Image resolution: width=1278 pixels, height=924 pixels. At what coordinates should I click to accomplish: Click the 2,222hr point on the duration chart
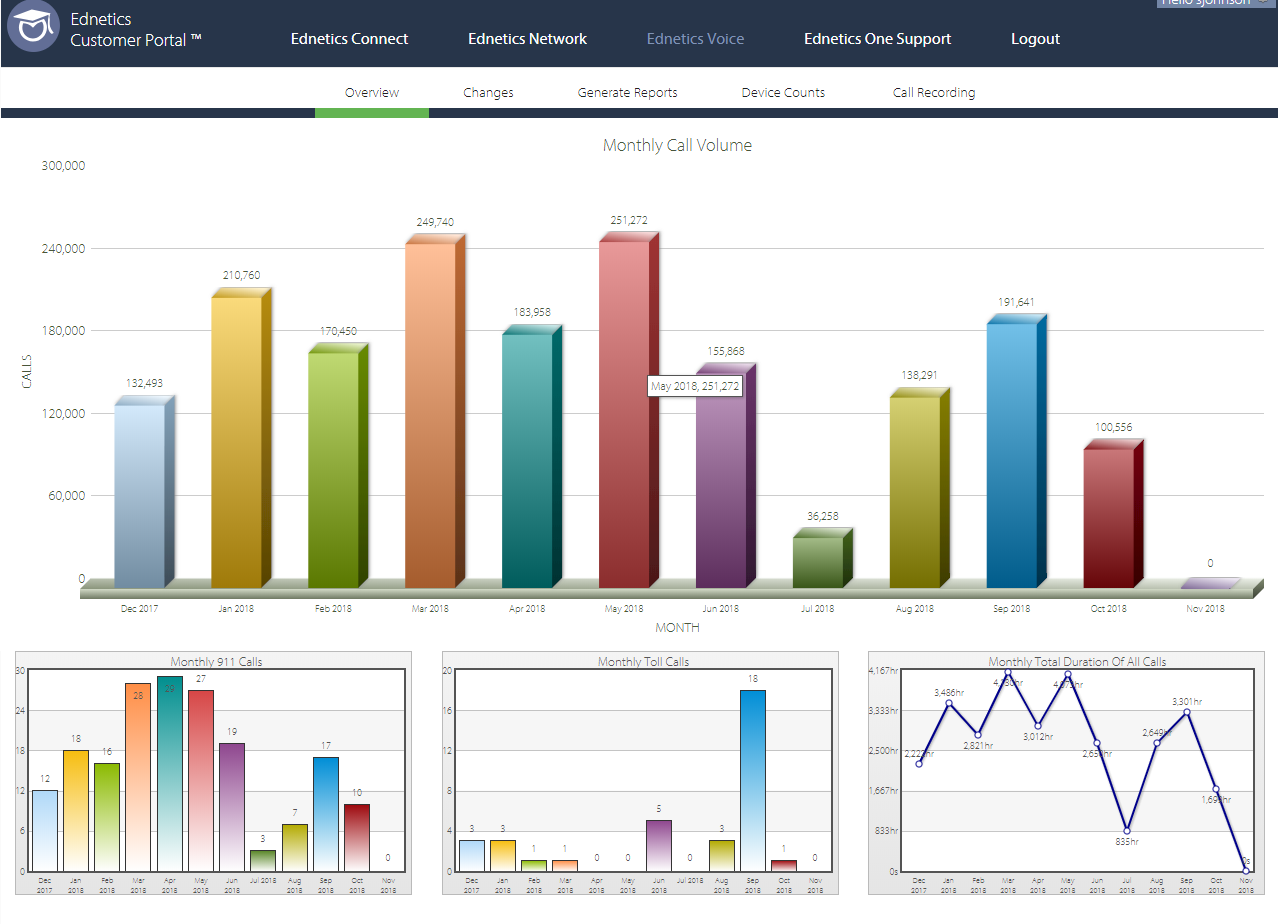point(918,764)
